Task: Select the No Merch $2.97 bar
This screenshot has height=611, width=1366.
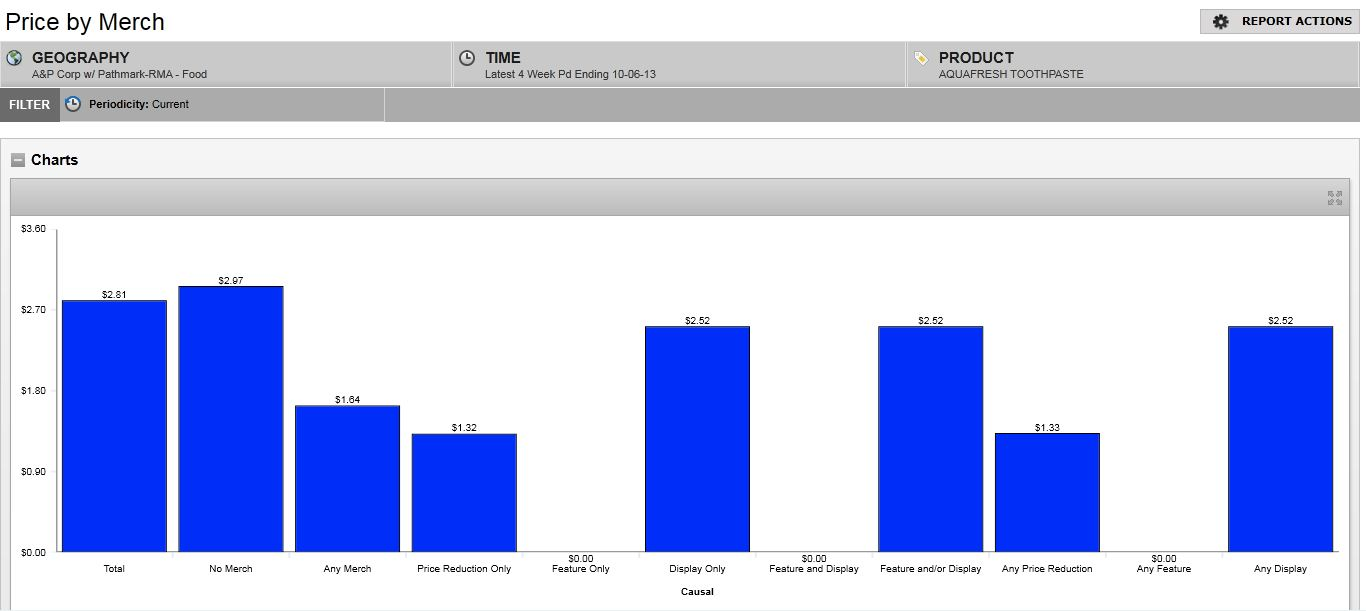Action: [231, 418]
